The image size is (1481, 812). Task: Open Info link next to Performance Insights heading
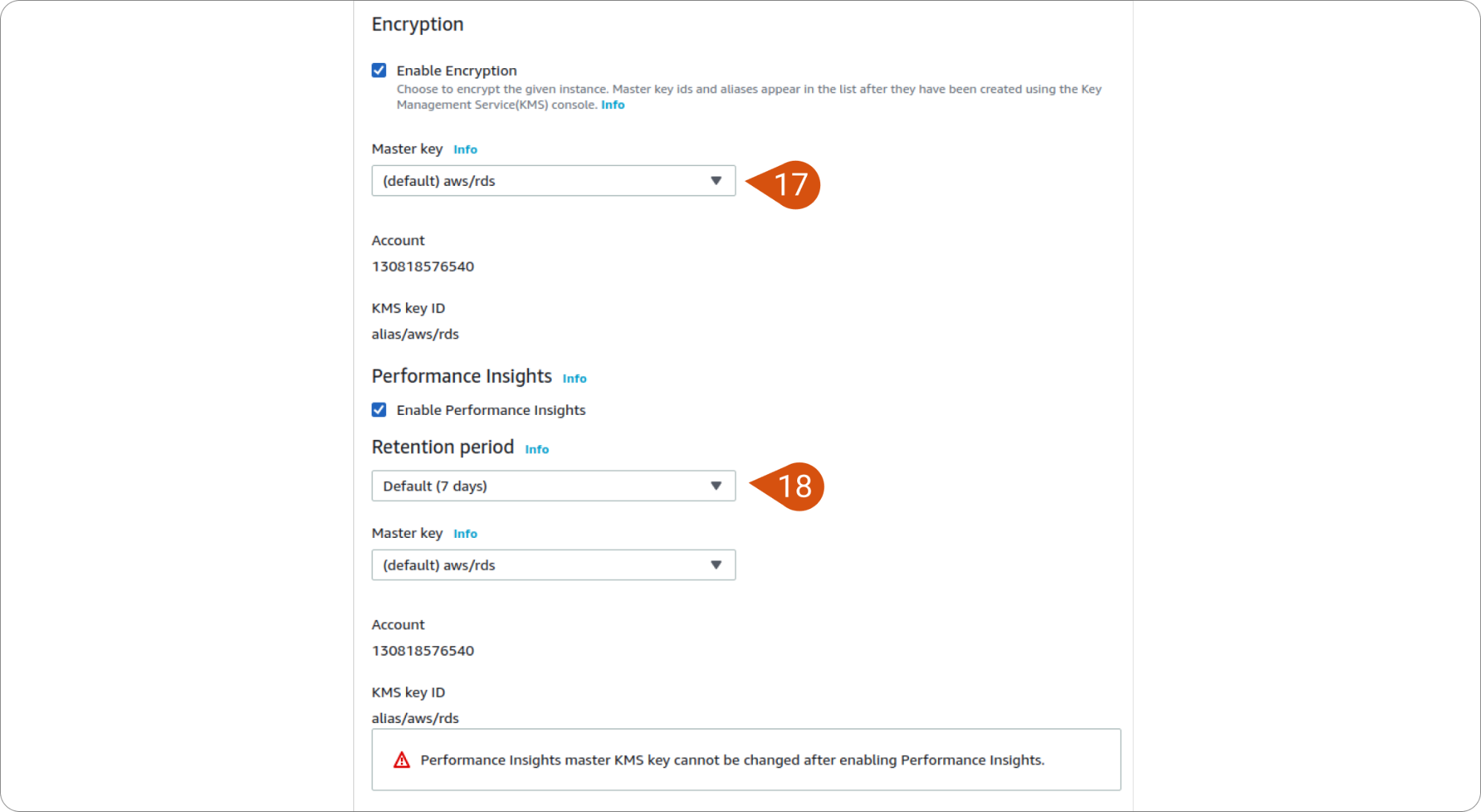[574, 379]
